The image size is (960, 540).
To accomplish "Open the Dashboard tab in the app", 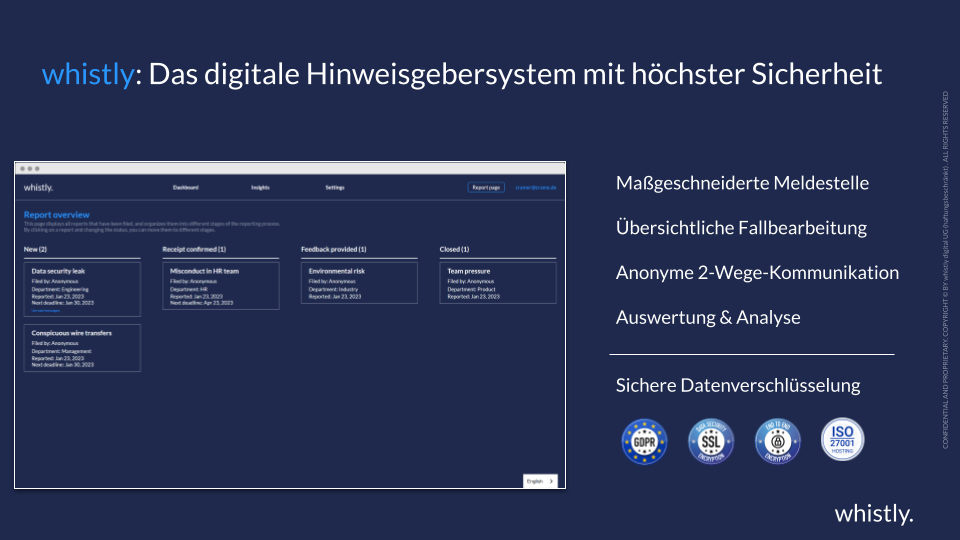I will point(186,187).
